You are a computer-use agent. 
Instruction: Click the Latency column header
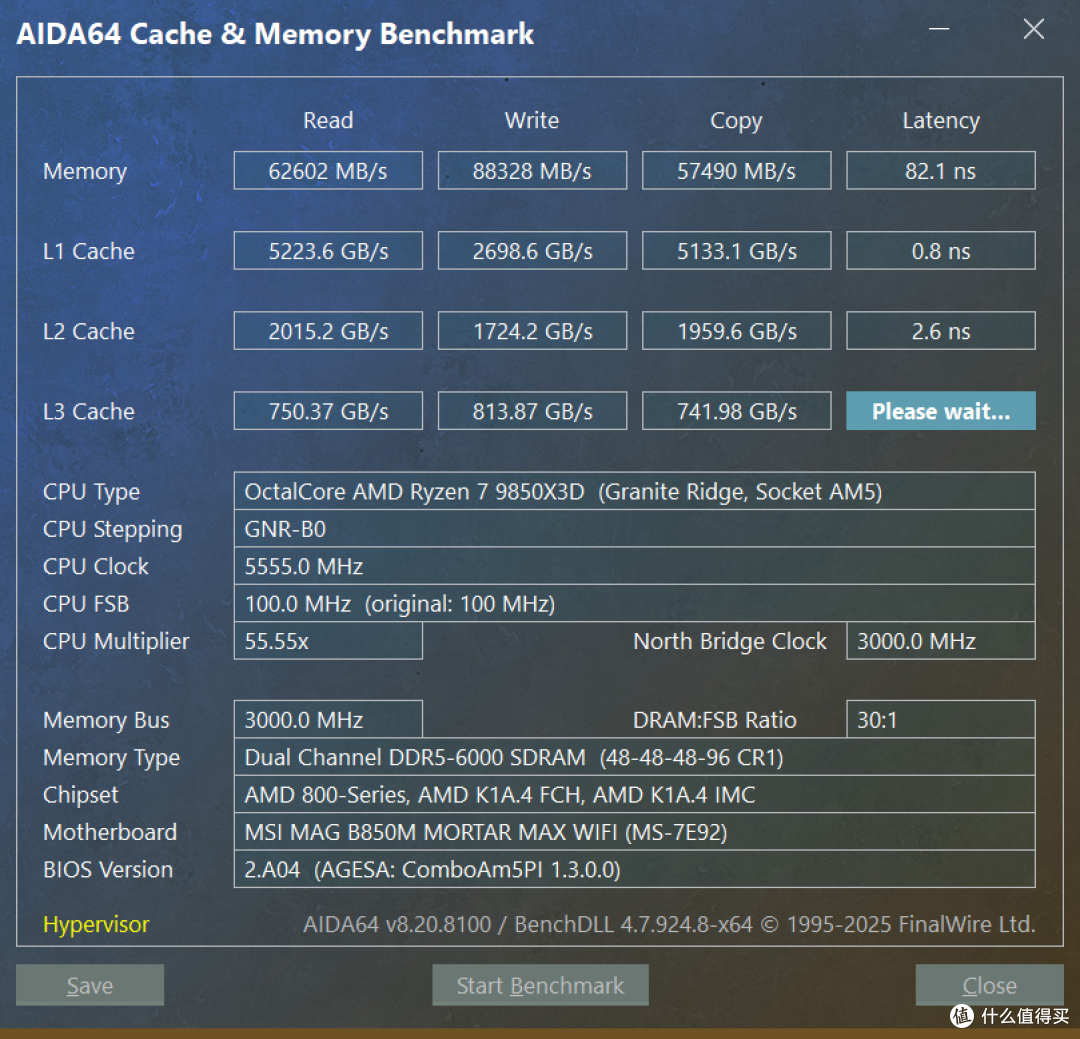[x=941, y=121]
